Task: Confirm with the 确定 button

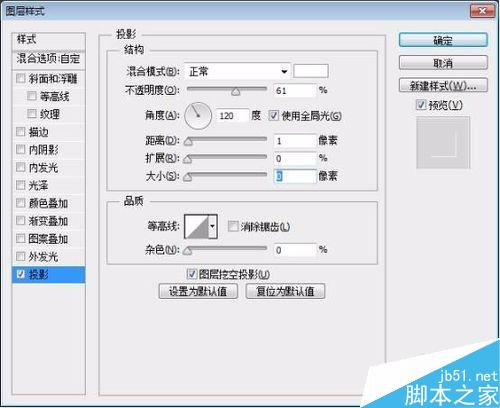Action: (443, 40)
